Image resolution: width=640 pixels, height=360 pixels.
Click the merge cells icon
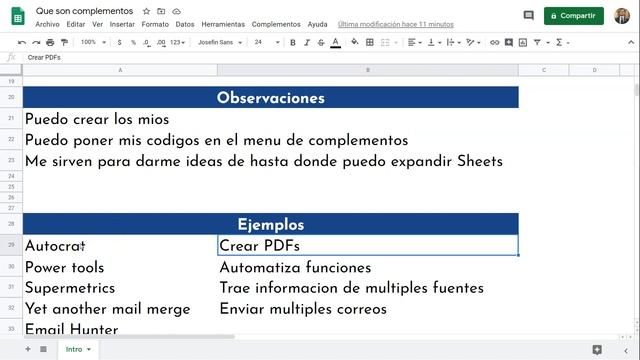click(x=385, y=42)
